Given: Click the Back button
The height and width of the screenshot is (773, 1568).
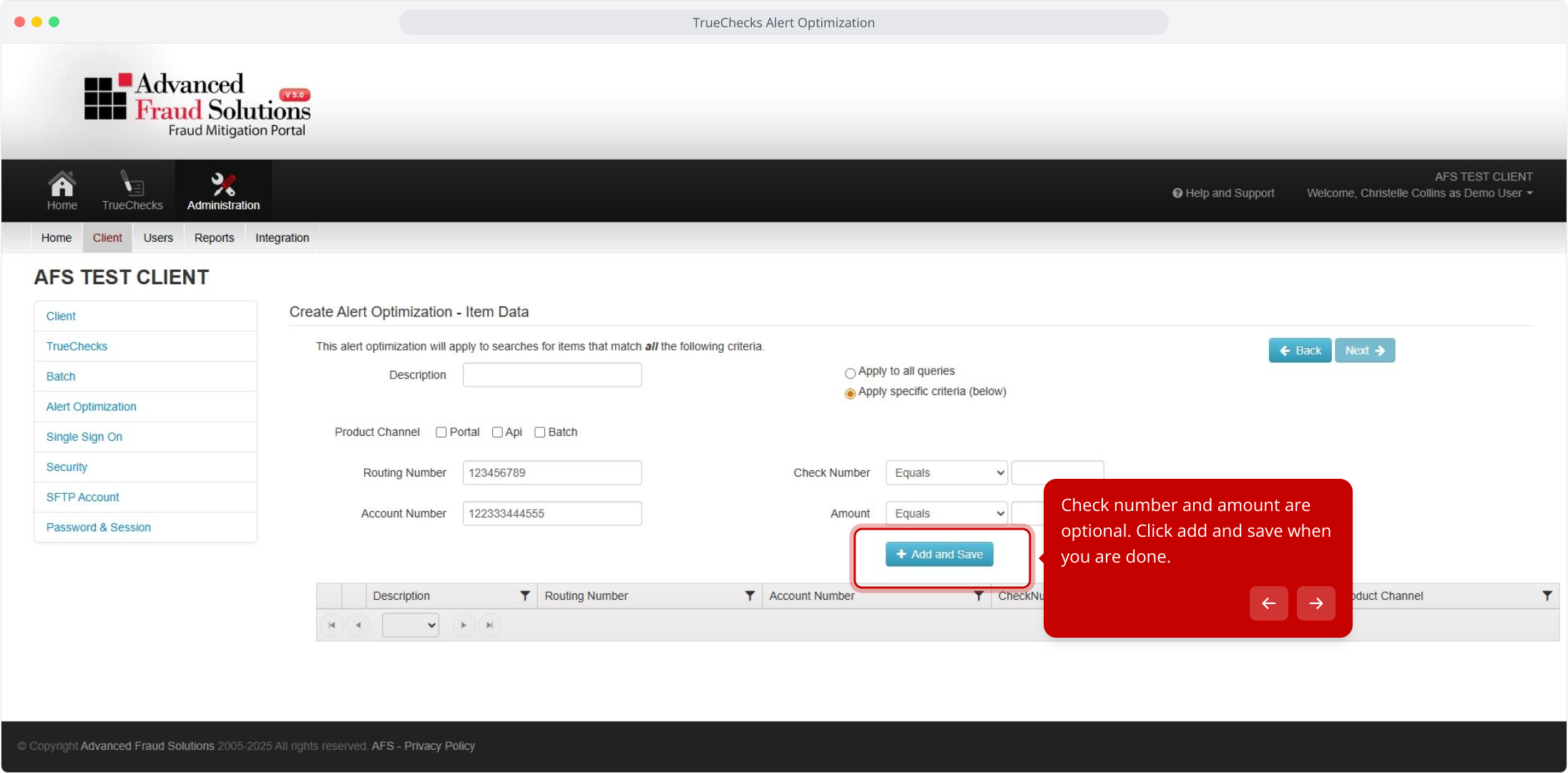Looking at the screenshot, I should pos(1300,351).
